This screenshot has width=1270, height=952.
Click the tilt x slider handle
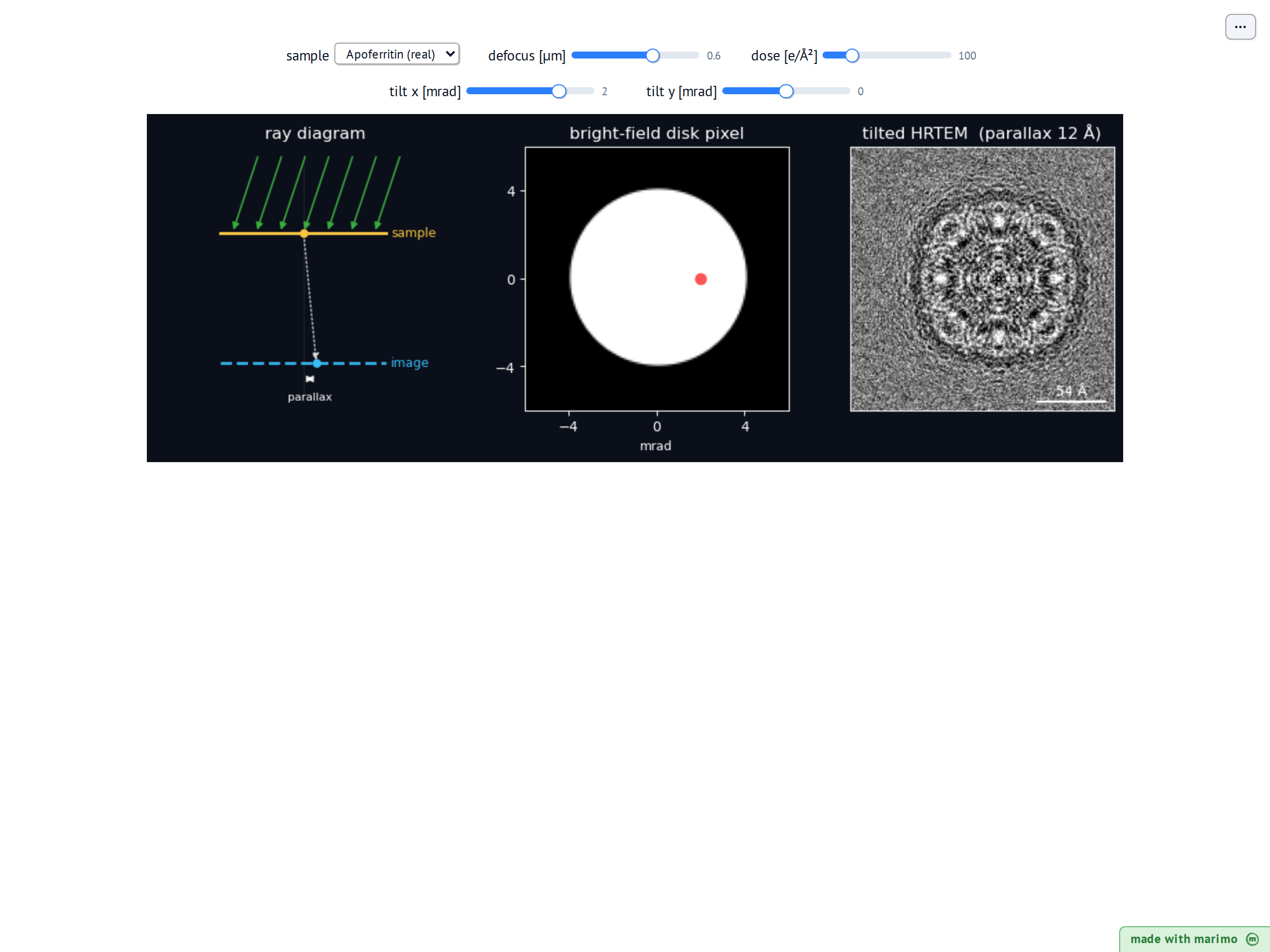(559, 91)
